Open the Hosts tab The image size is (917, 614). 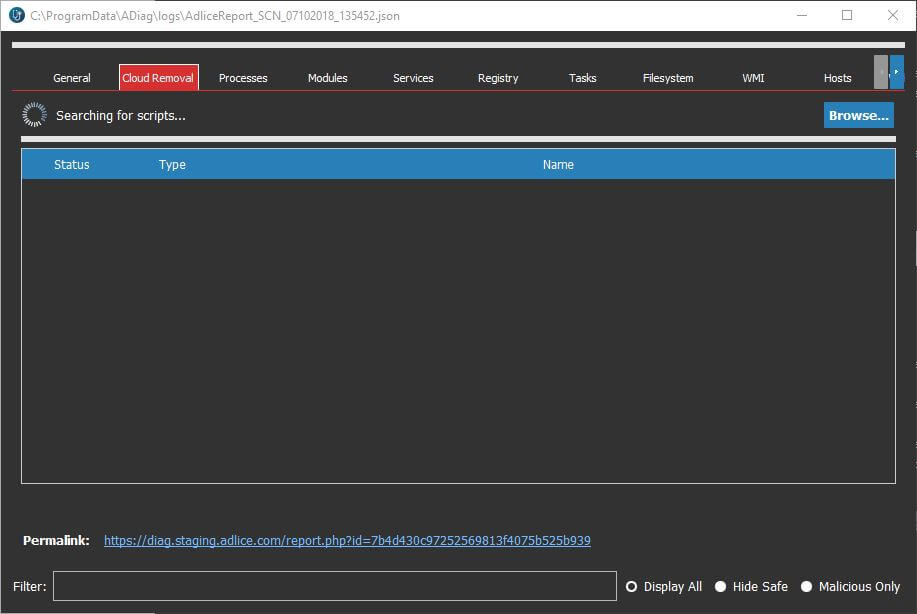pos(837,78)
